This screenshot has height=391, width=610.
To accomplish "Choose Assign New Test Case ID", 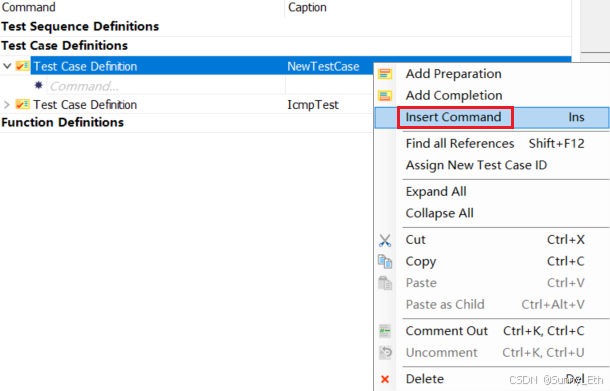I will (x=492, y=165).
